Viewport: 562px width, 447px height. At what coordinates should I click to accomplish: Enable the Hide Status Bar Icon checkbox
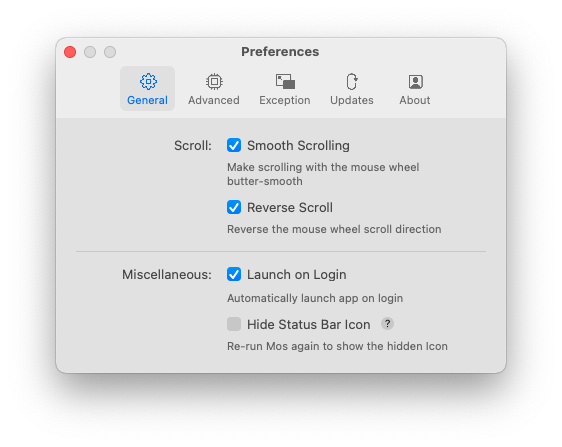(x=234, y=324)
